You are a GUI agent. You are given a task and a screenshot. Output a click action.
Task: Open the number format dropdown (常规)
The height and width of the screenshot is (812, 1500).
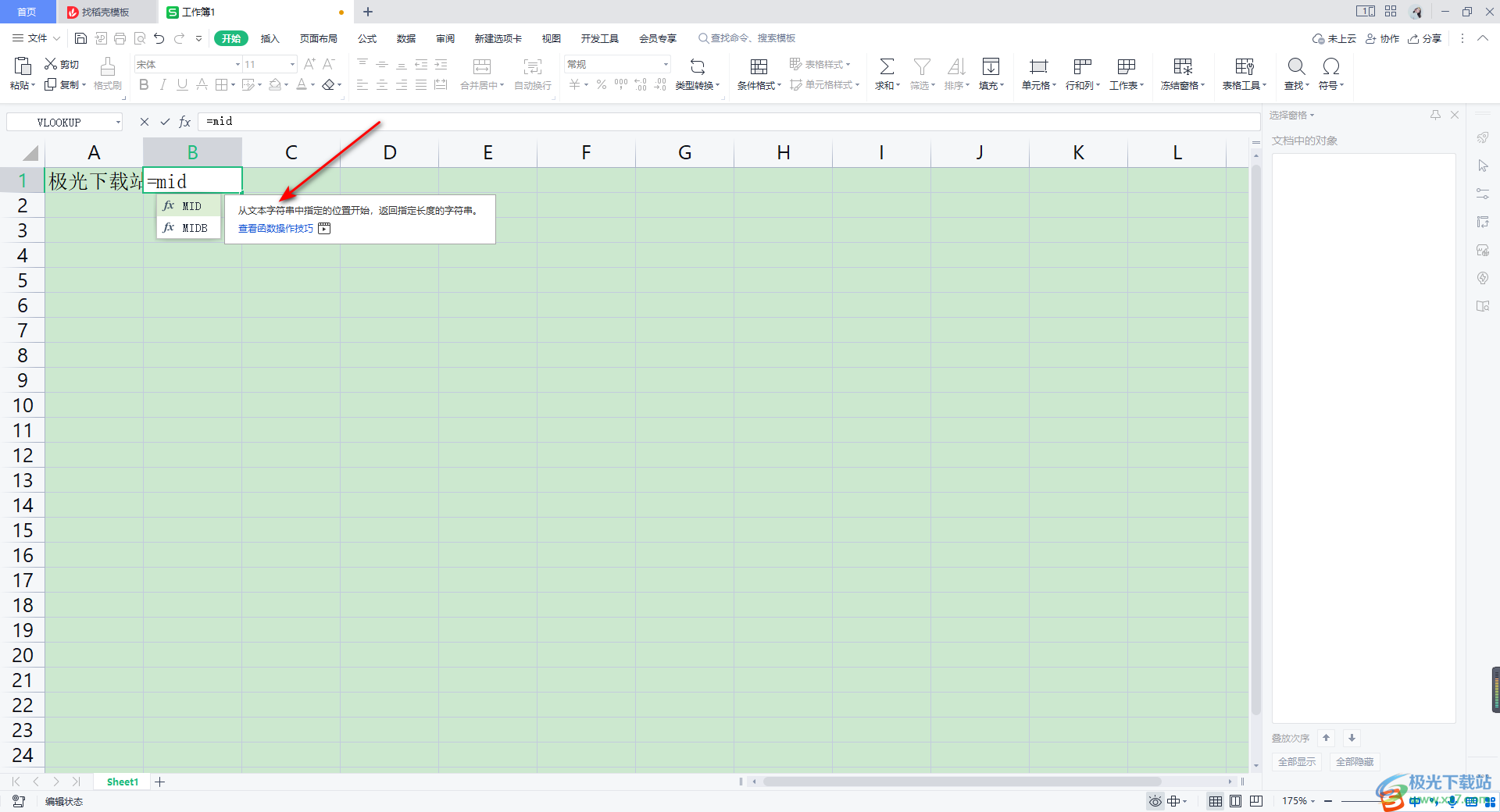point(666,64)
